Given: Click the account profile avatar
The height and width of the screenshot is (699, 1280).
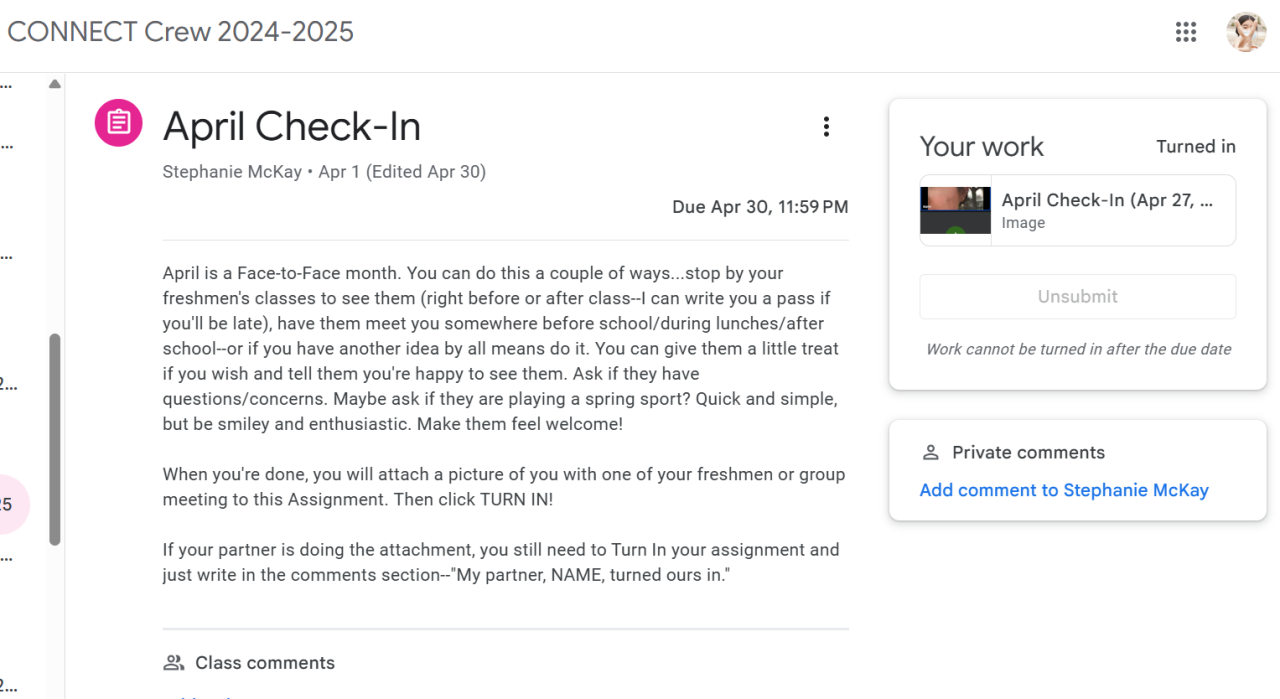Looking at the screenshot, I should coord(1246,32).
